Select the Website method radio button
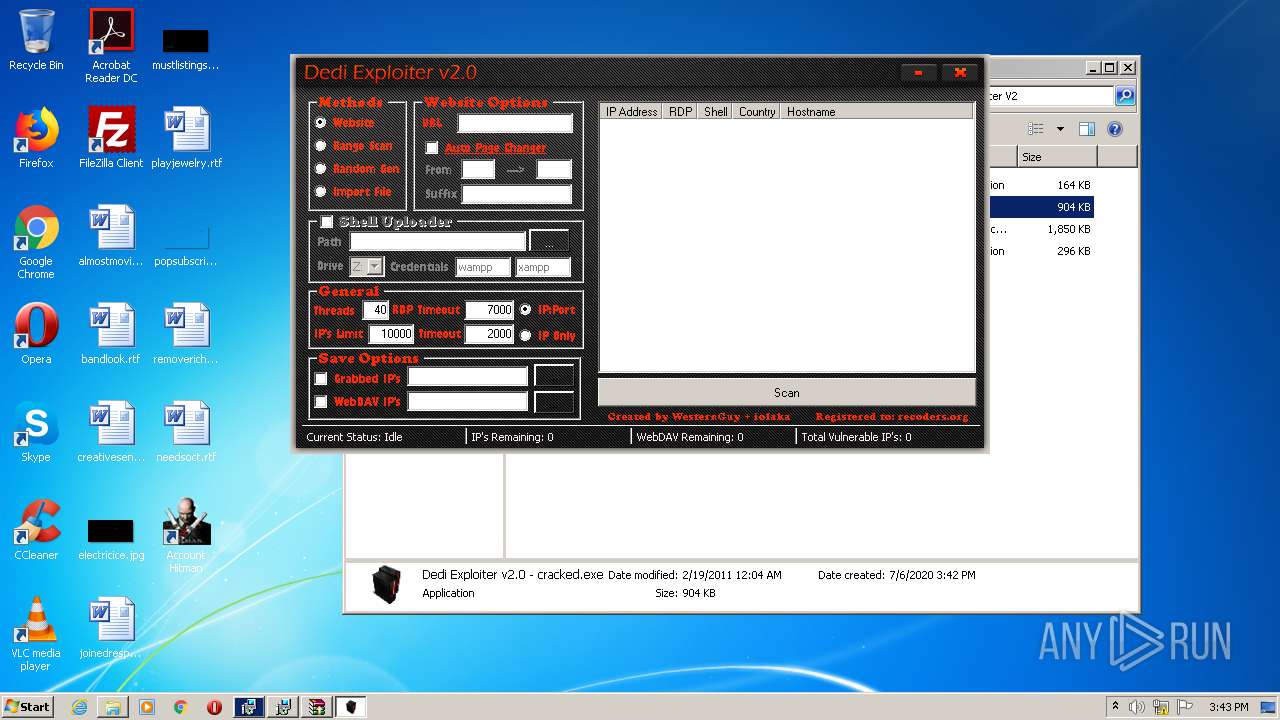This screenshot has height=720, width=1280. click(x=321, y=123)
